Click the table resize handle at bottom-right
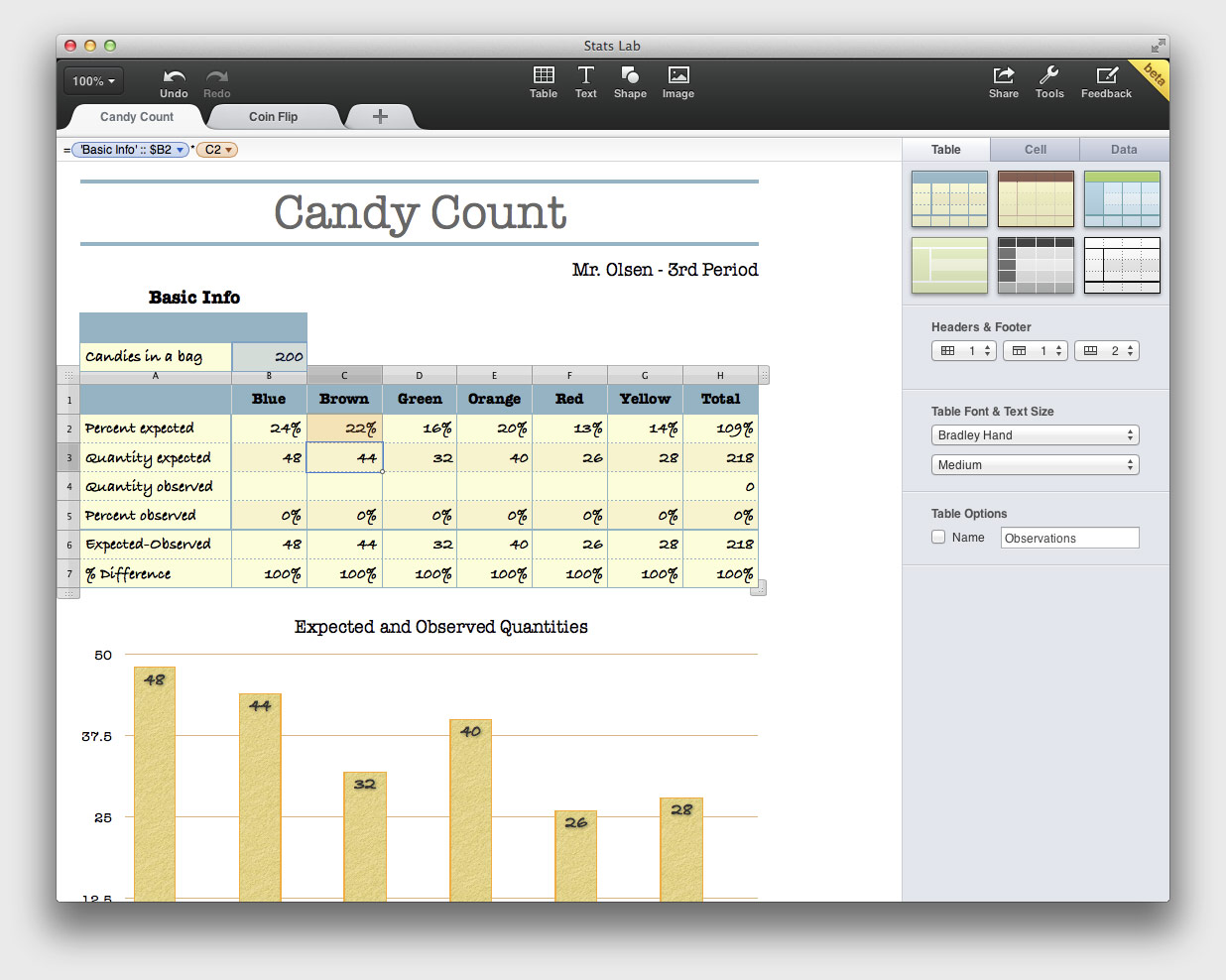 point(759,589)
